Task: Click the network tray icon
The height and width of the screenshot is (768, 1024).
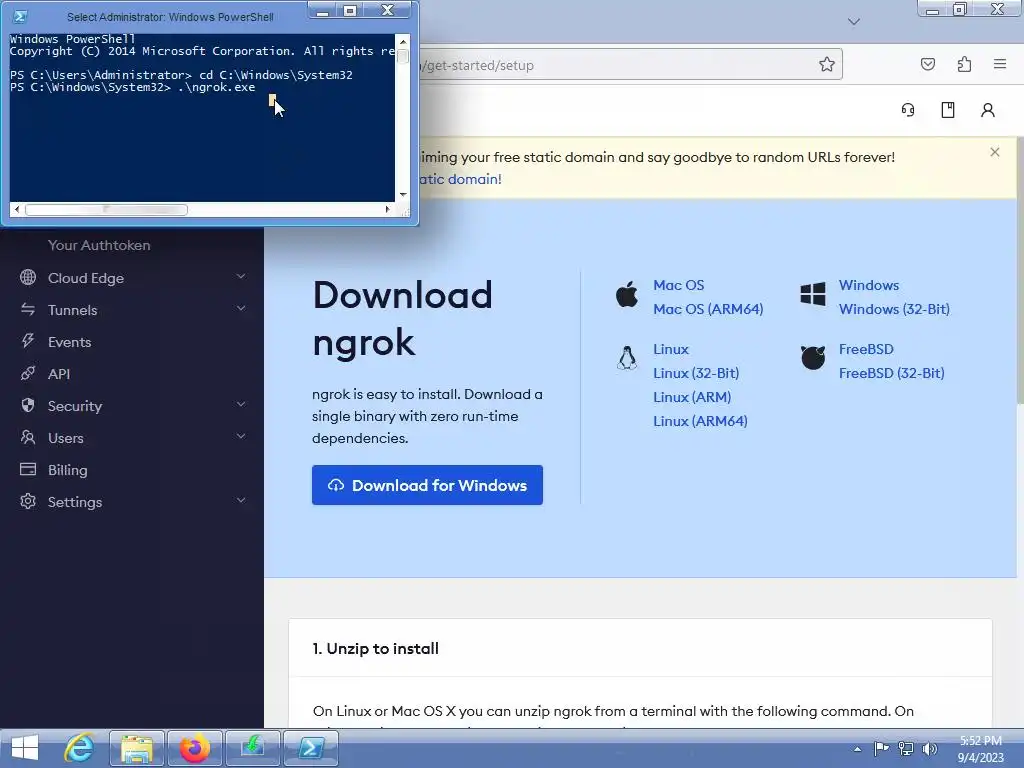Action: (906, 749)
